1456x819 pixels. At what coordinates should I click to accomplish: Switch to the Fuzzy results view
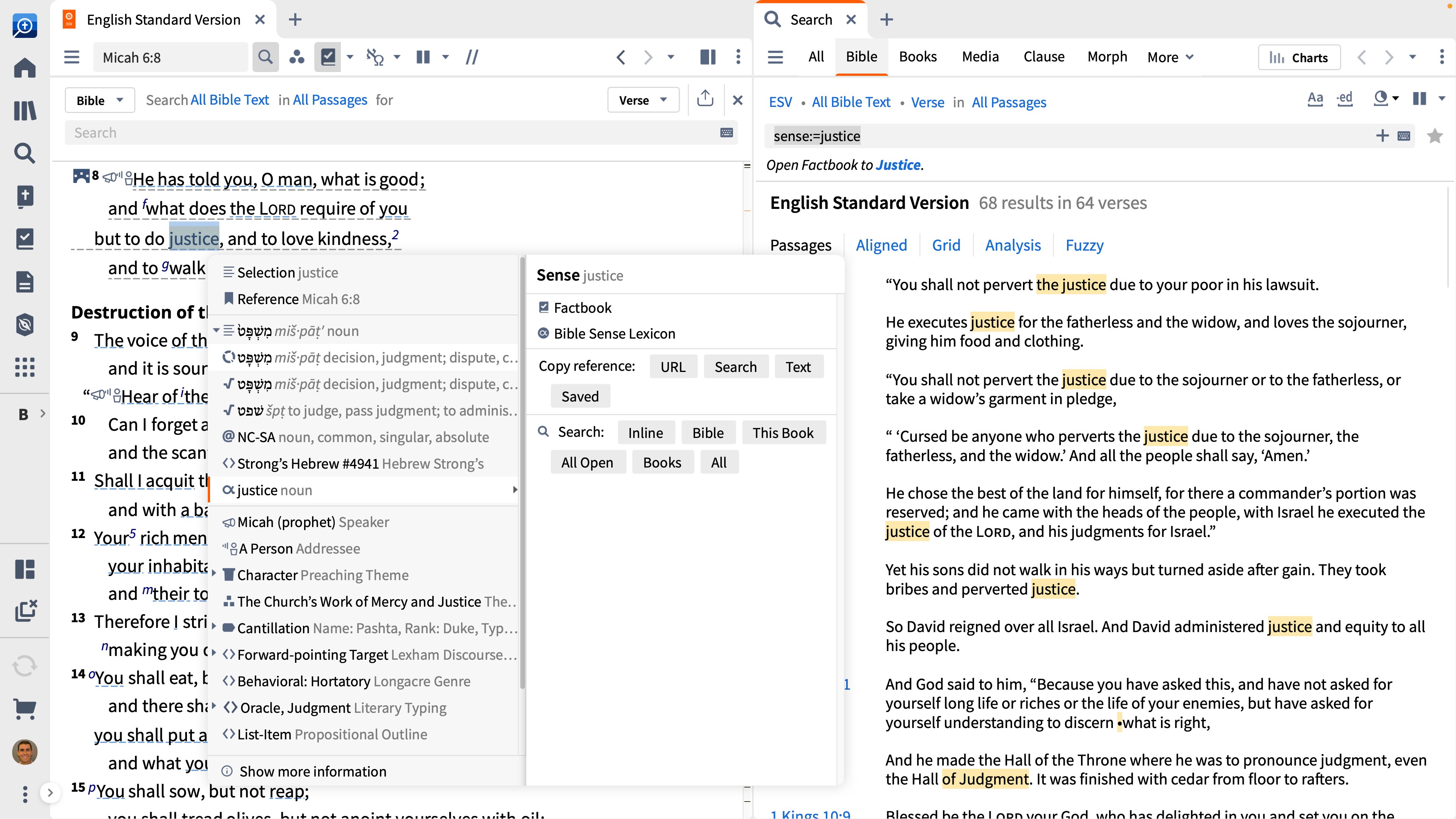tap(1084, 245)
